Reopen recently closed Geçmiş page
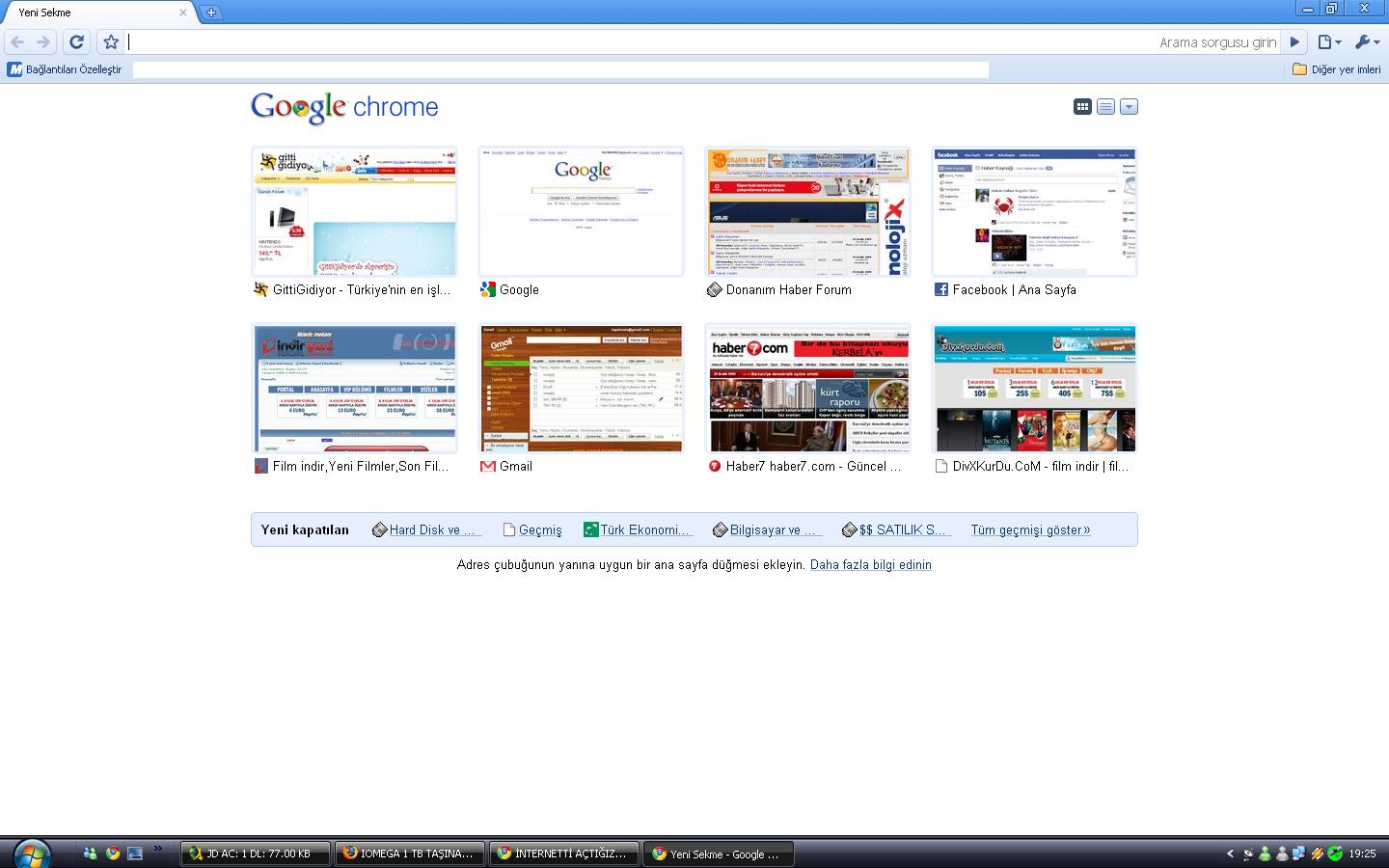 point(532,529)
